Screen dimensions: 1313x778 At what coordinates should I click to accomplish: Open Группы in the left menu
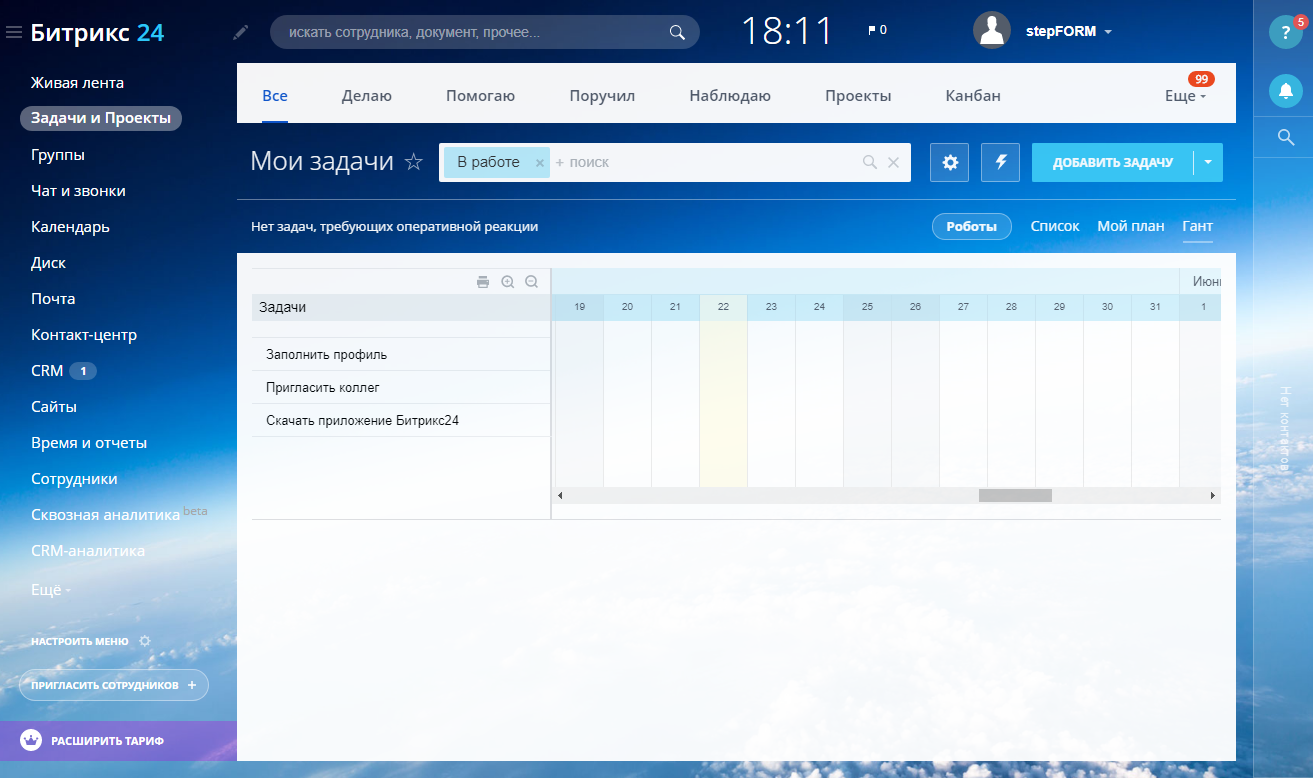click(x=58, y=155)
